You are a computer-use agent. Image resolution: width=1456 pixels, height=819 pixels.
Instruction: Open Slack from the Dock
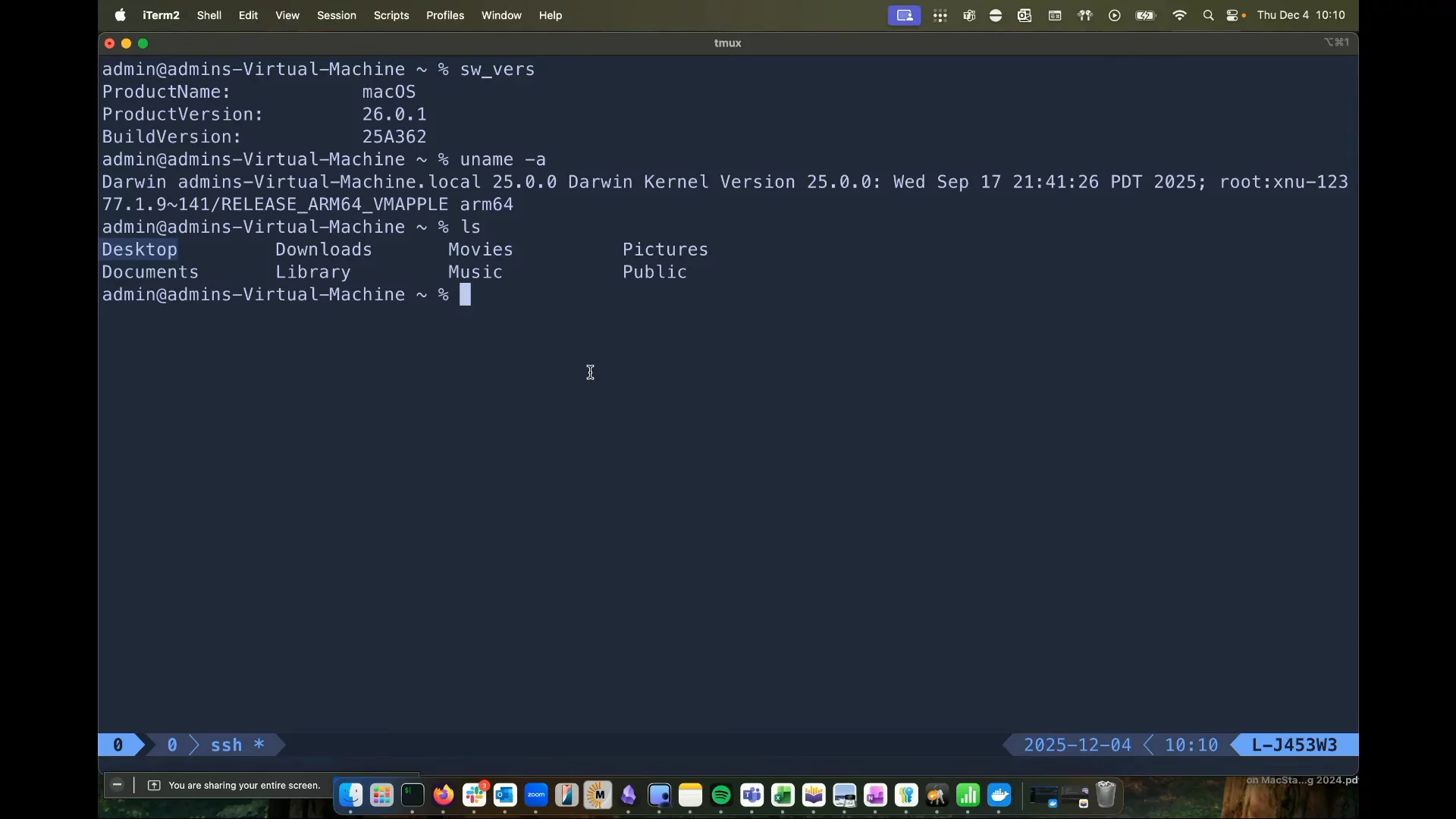click(x=475, y=795)
